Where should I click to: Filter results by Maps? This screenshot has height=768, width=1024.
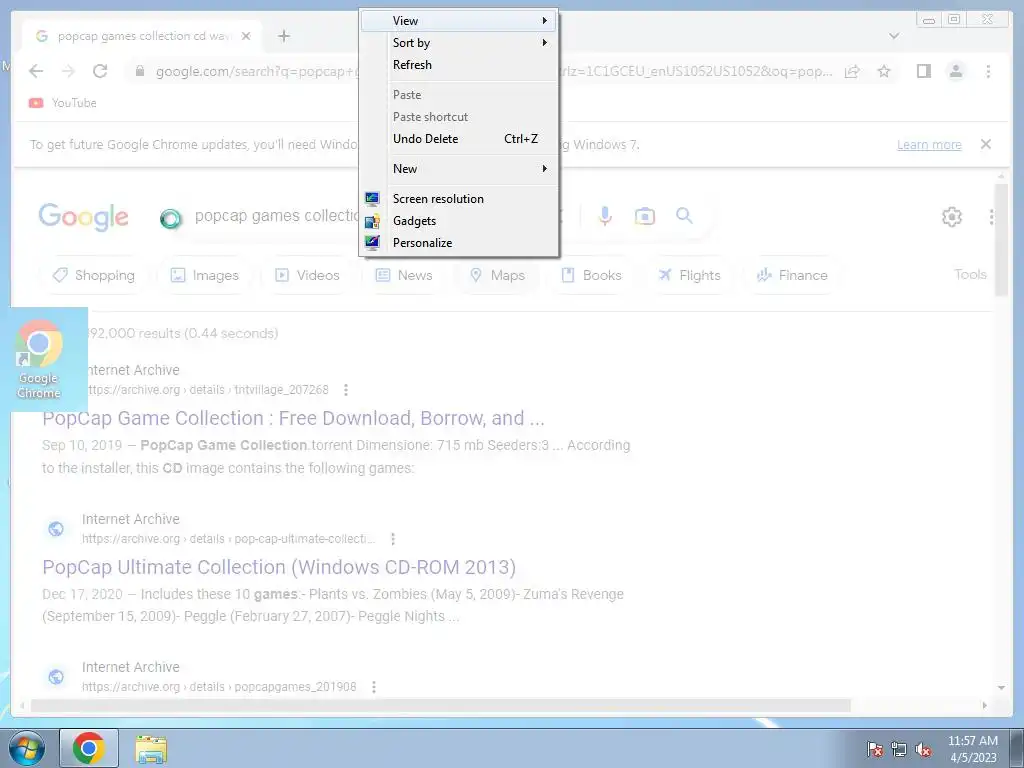coord(497,275)
